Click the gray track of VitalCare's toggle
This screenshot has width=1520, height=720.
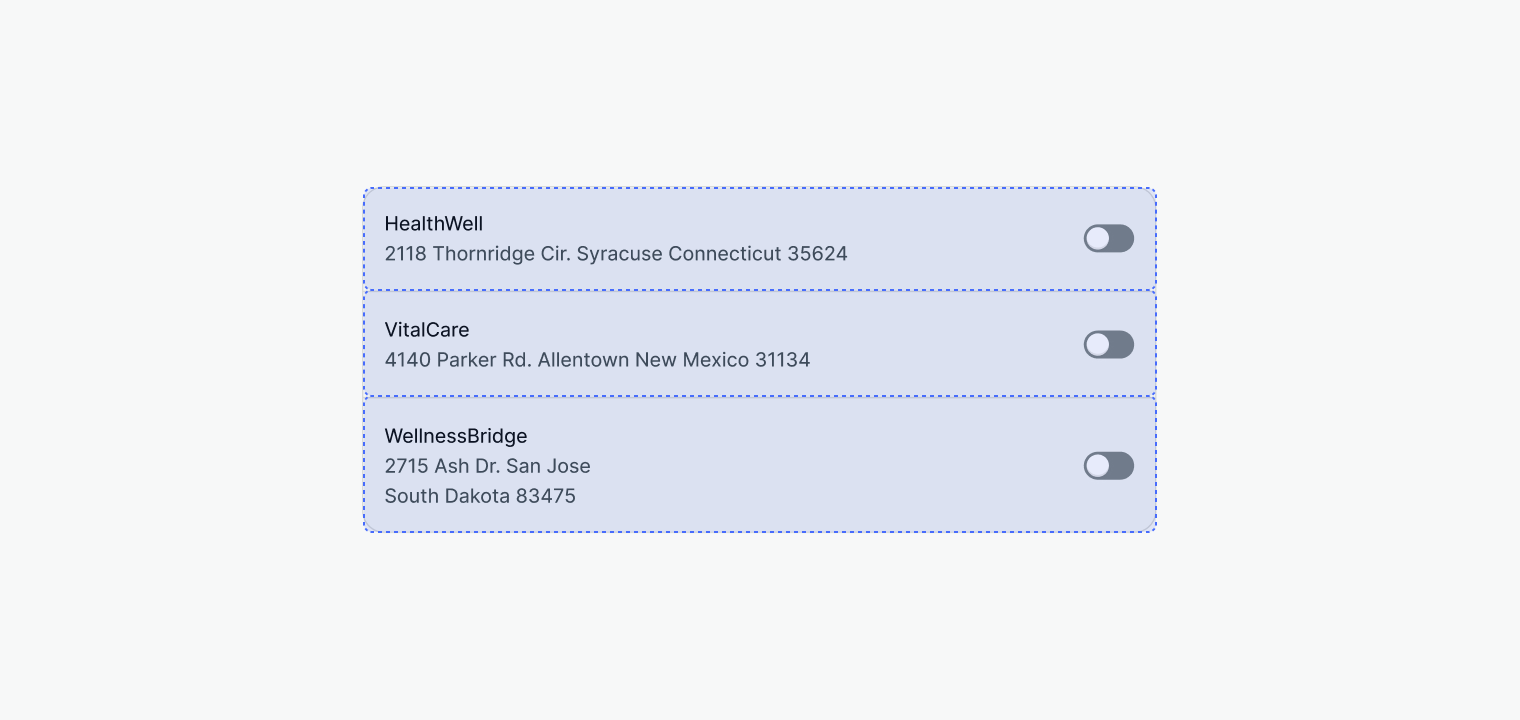[1122, 345]
